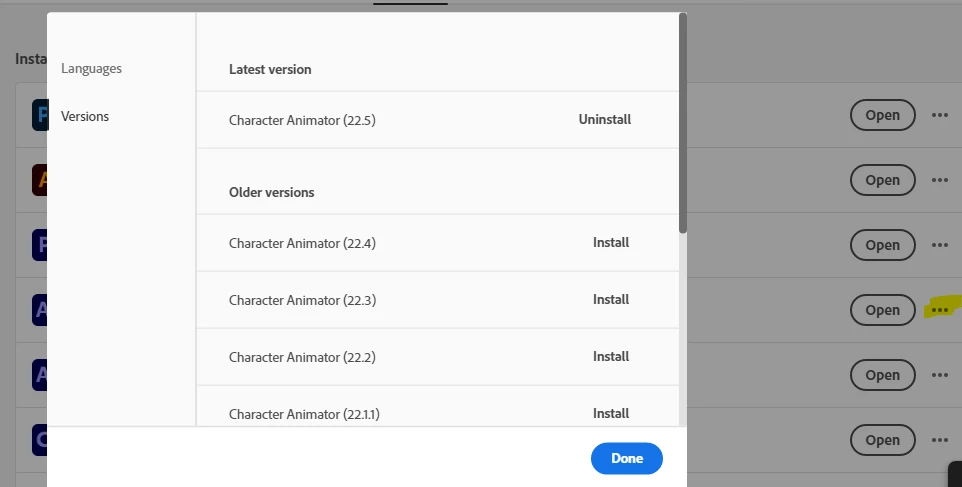Uninstall Character Animator (22.5)

click(604, 120)
